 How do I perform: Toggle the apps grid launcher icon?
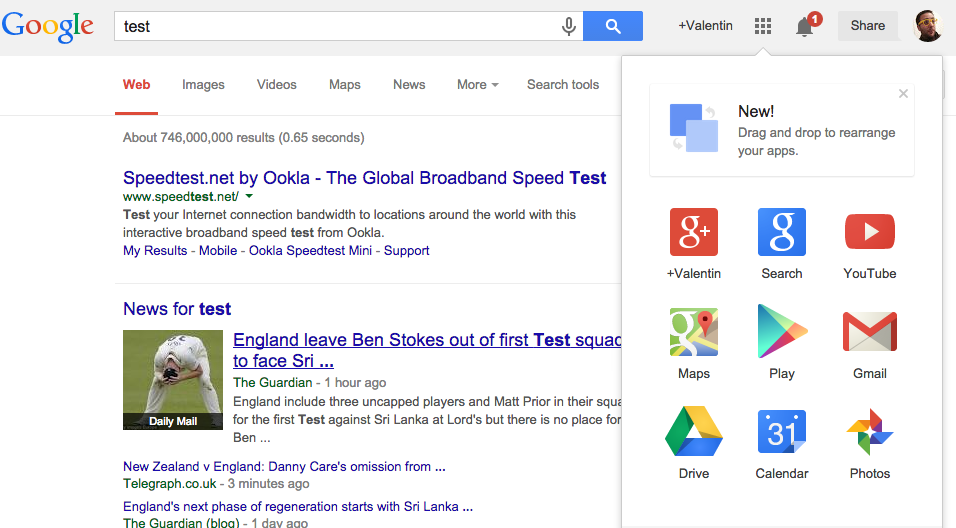coord(763,26)
